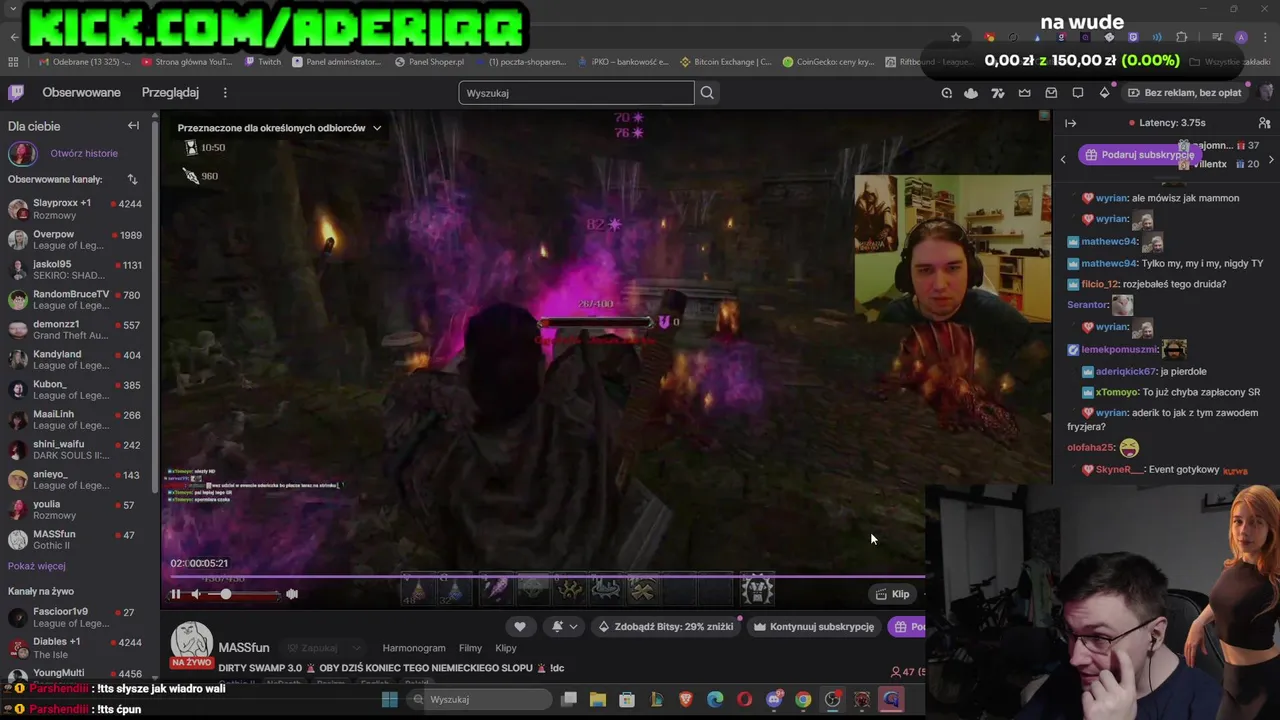Viewport: 1280px width, 720px height.
Task: Click the Klip button on the player
Action: click(892, 594)
